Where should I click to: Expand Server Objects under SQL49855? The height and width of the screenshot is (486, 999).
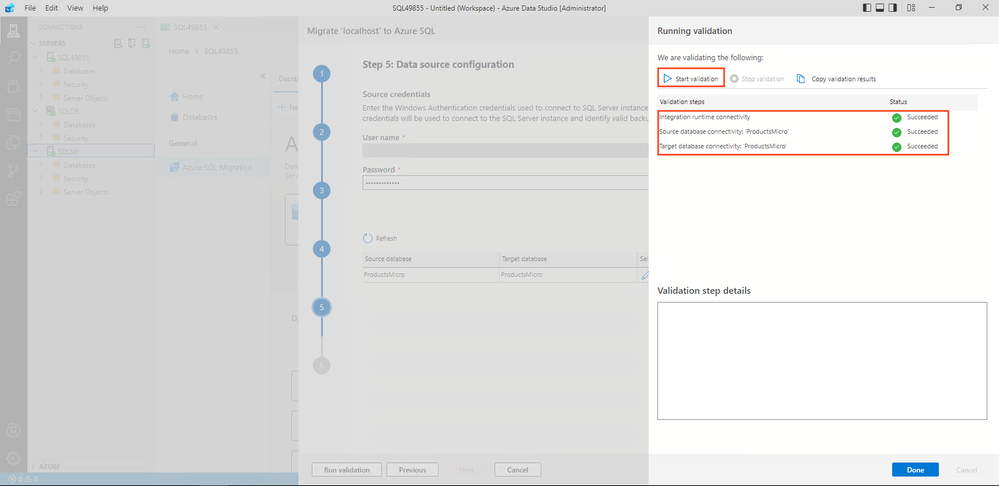41,97
